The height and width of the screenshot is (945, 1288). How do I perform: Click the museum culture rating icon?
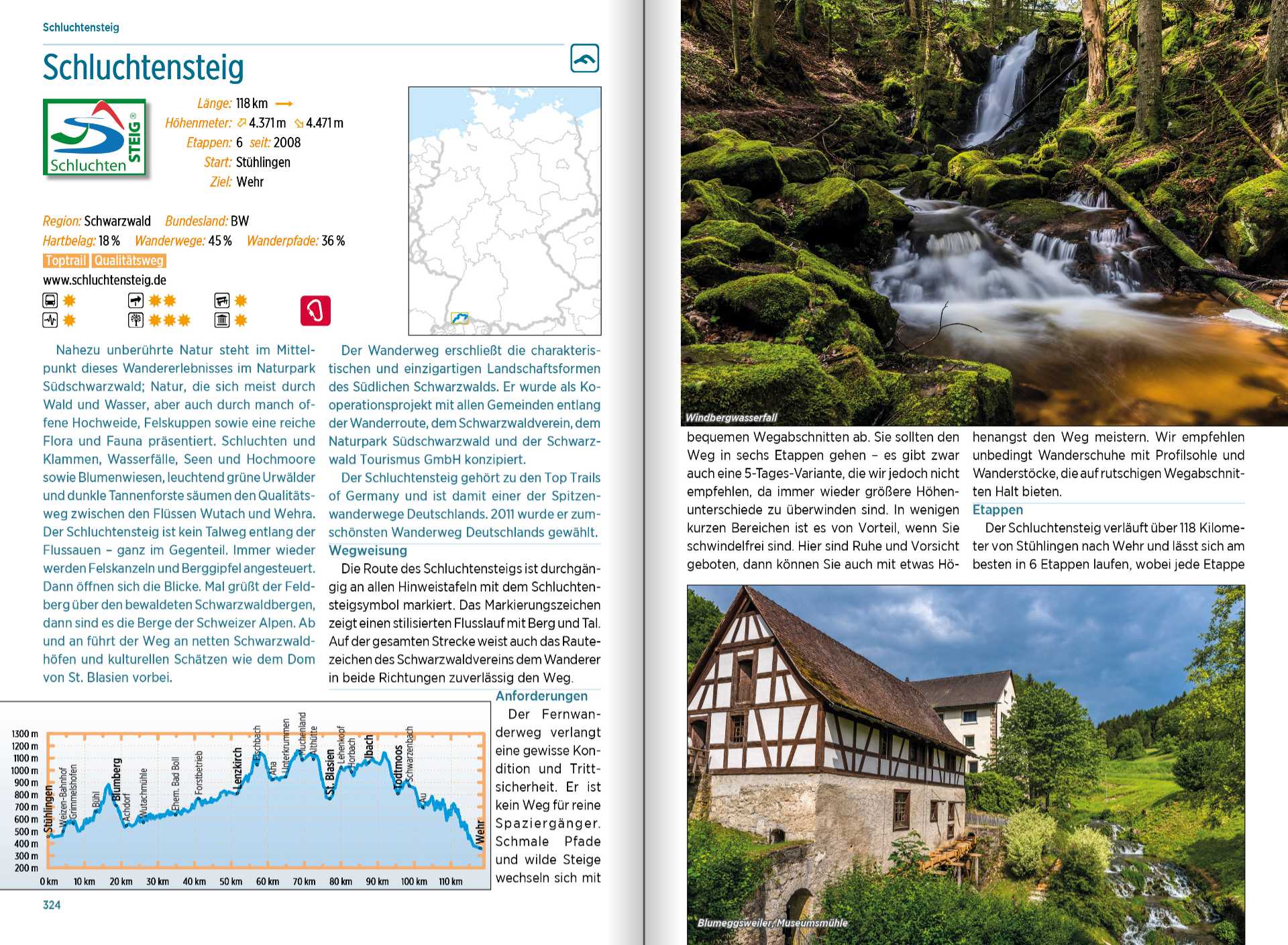tap(222, 320)
